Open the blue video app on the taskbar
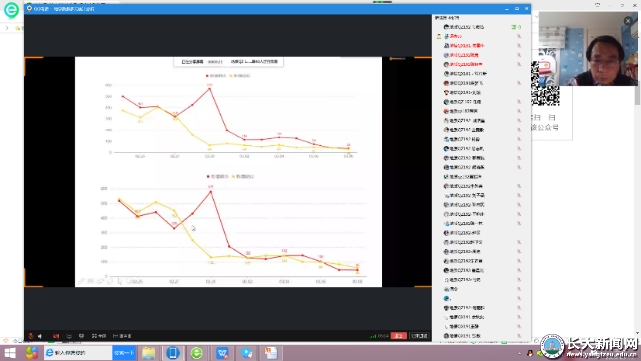This screenshot has height=361, width=641. 246,353
